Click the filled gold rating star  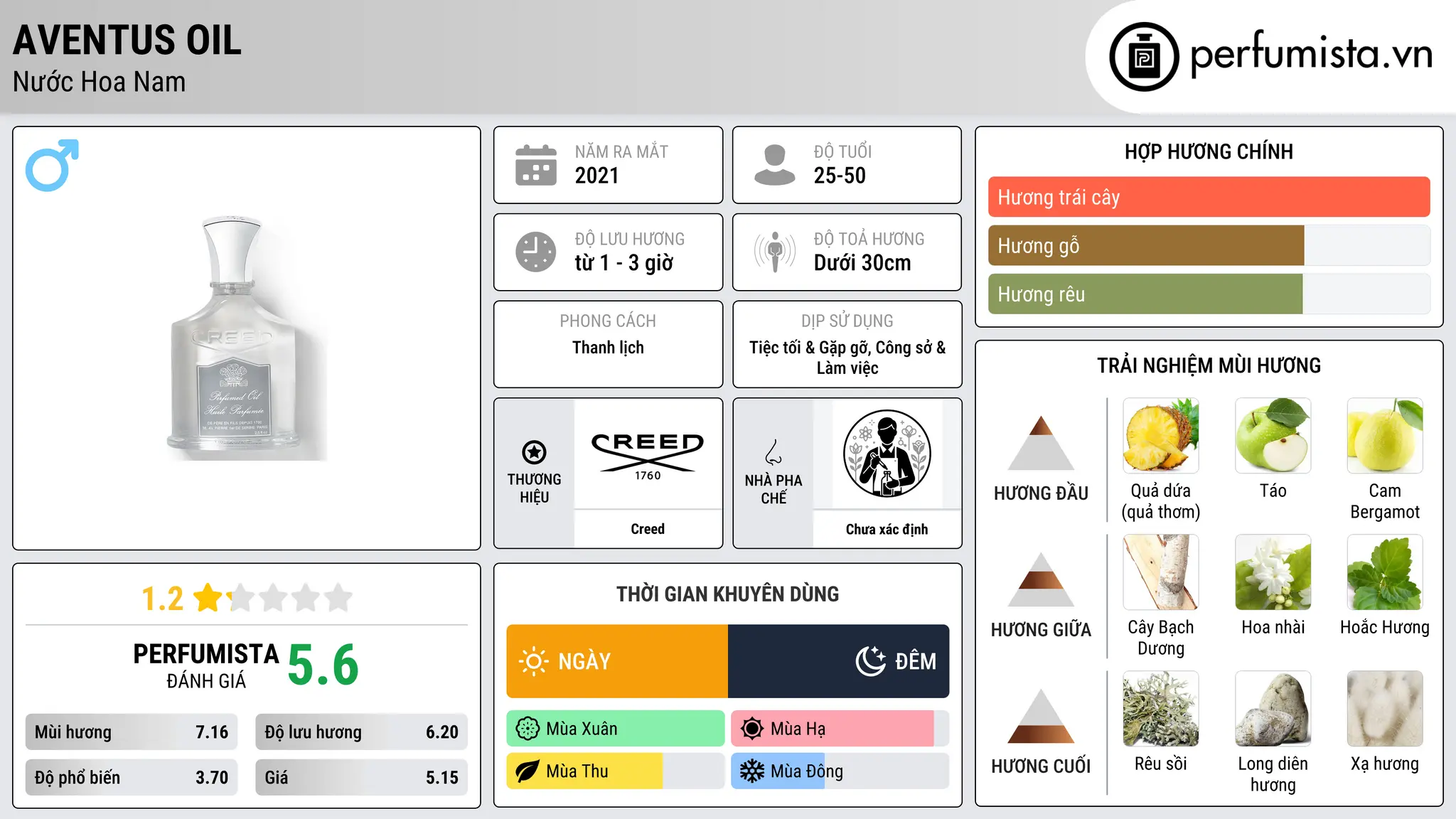208,598
